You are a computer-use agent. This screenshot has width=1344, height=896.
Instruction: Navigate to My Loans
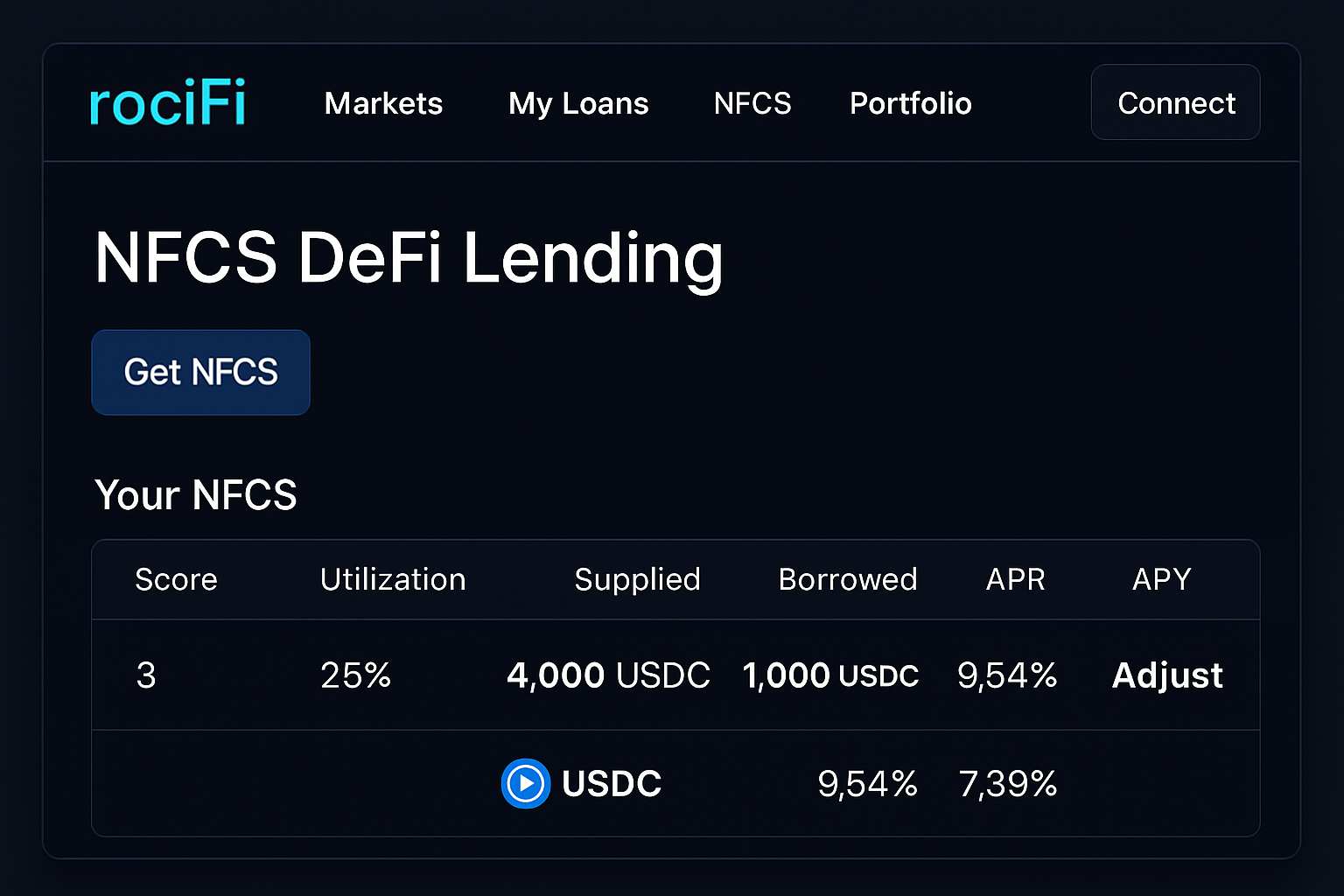[x=578, y=103]
